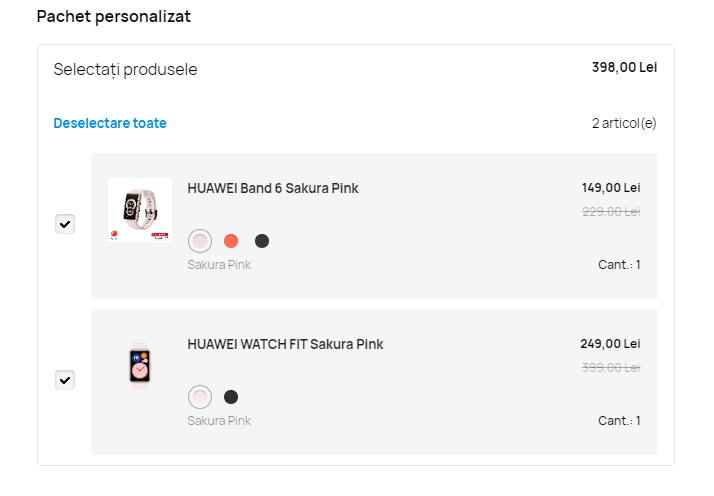Click HUAWEI WATCH FIT Sakura Pink title
The width and height of the screenshot is (714, 496).
285,344
